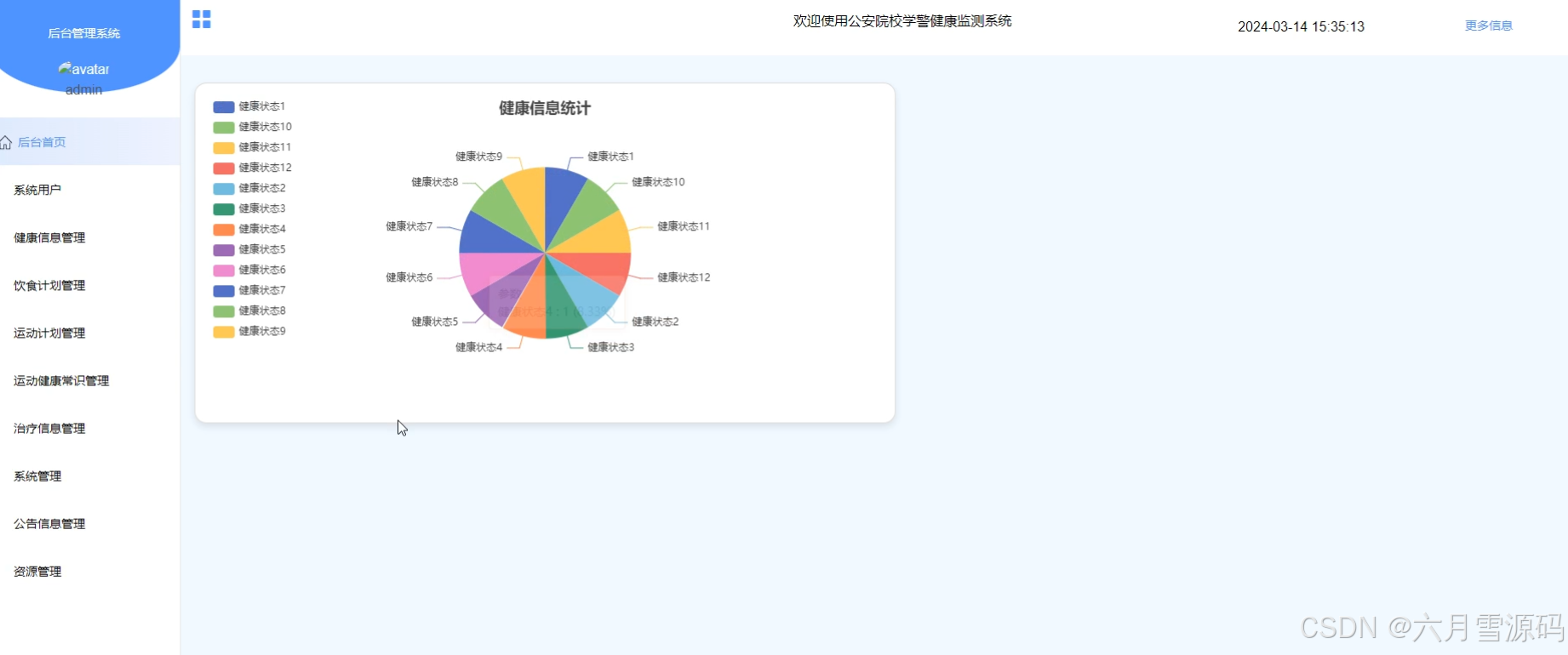Click pie label 健康状态12
Screen dimensions: 1568x655
click(684, 277)
